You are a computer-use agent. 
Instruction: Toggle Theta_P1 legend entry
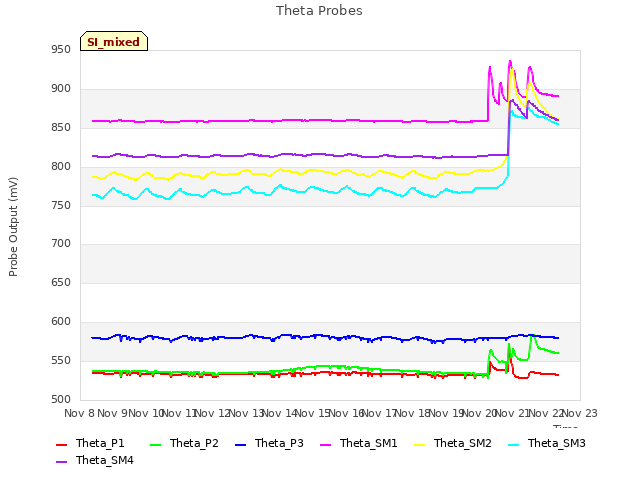click(x=90, y=443)
